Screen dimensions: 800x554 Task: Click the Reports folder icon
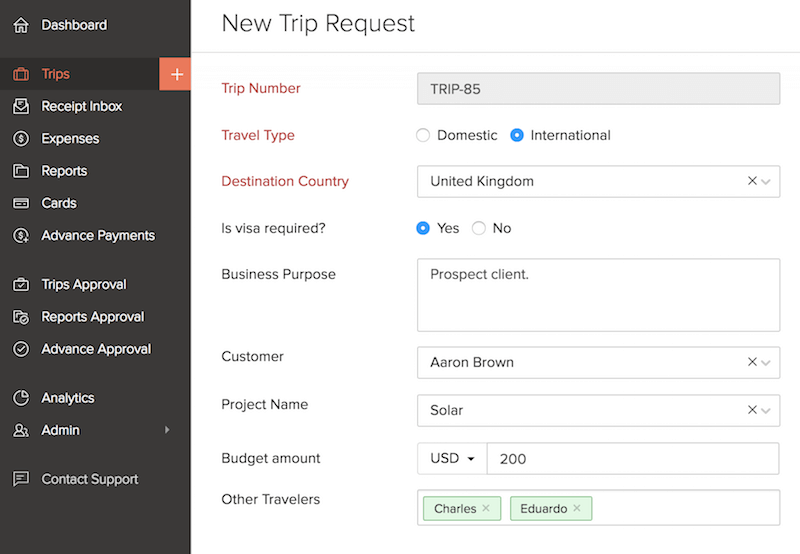21,171
